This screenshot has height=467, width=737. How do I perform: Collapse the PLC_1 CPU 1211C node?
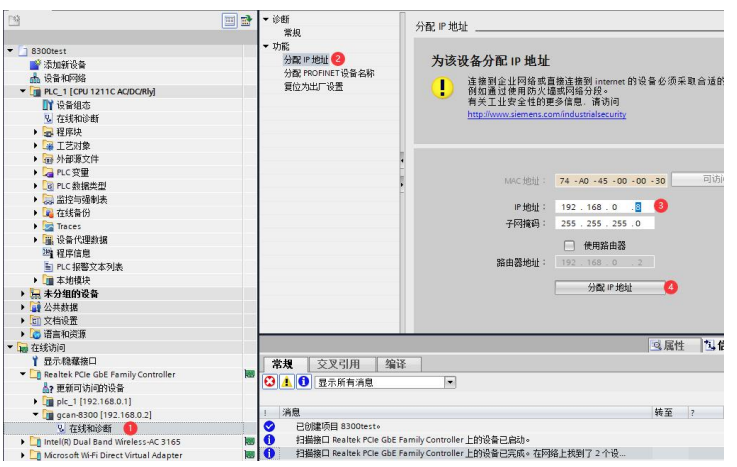click(23, 91)
